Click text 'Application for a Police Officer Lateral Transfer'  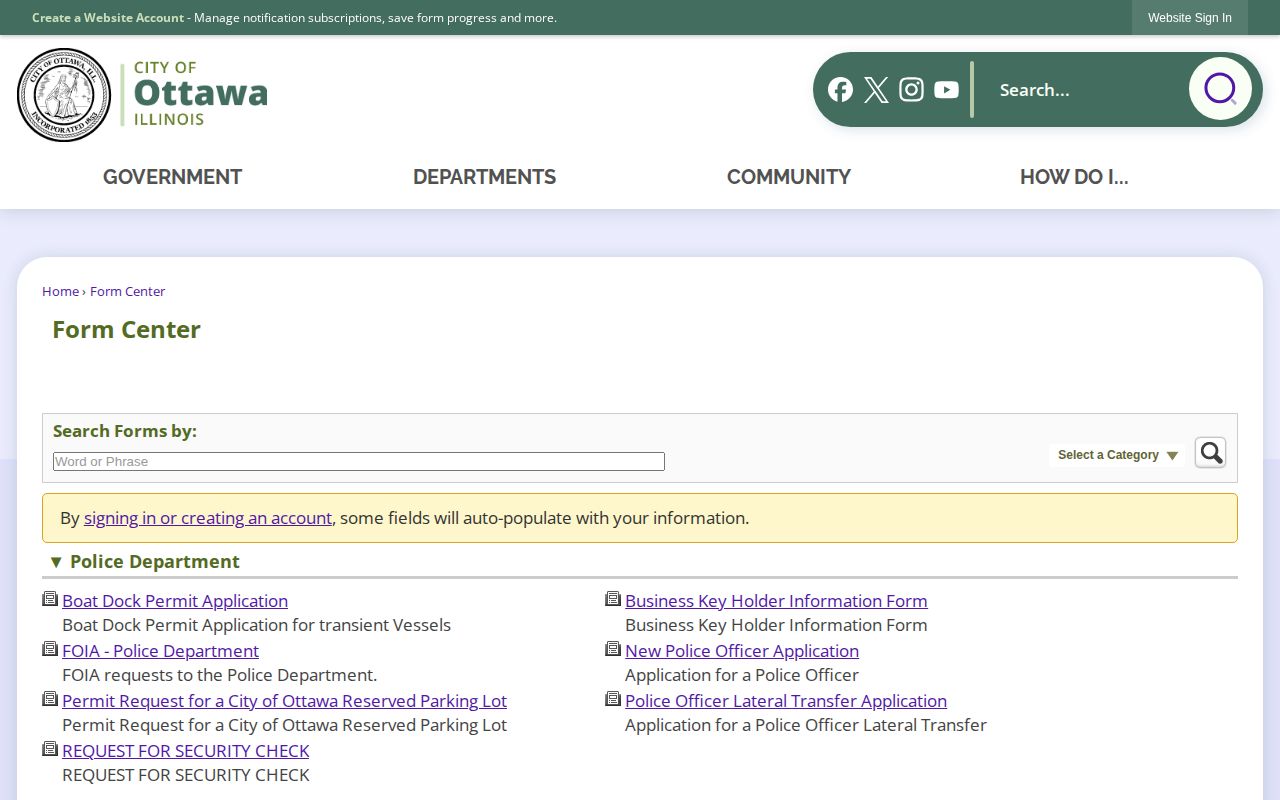806,725
